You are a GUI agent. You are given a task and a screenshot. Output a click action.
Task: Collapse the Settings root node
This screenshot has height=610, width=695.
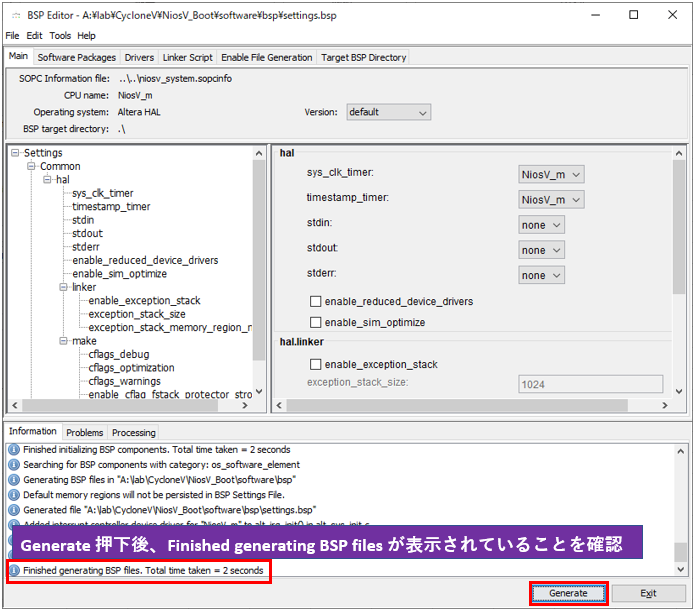coord(15,153)
